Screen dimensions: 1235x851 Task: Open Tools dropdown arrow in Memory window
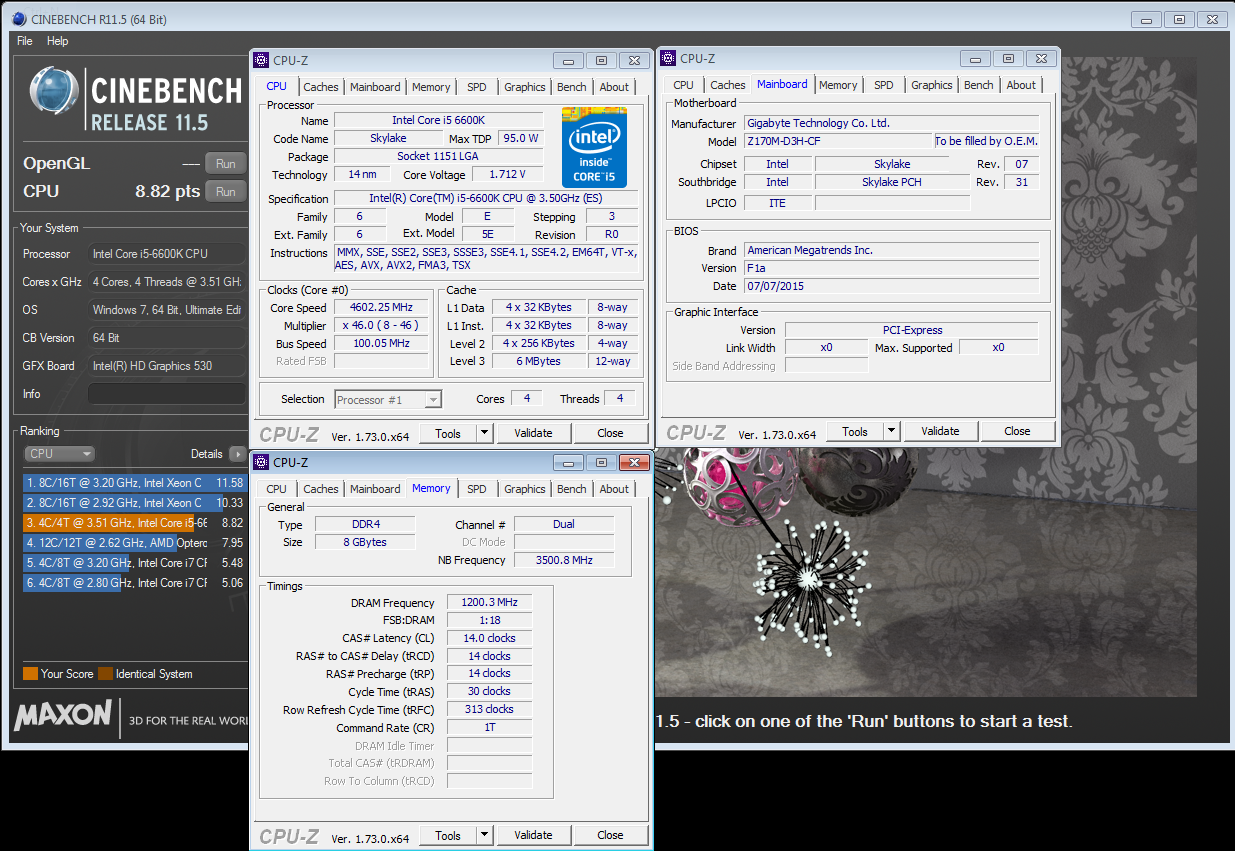(x=485, y=835)
